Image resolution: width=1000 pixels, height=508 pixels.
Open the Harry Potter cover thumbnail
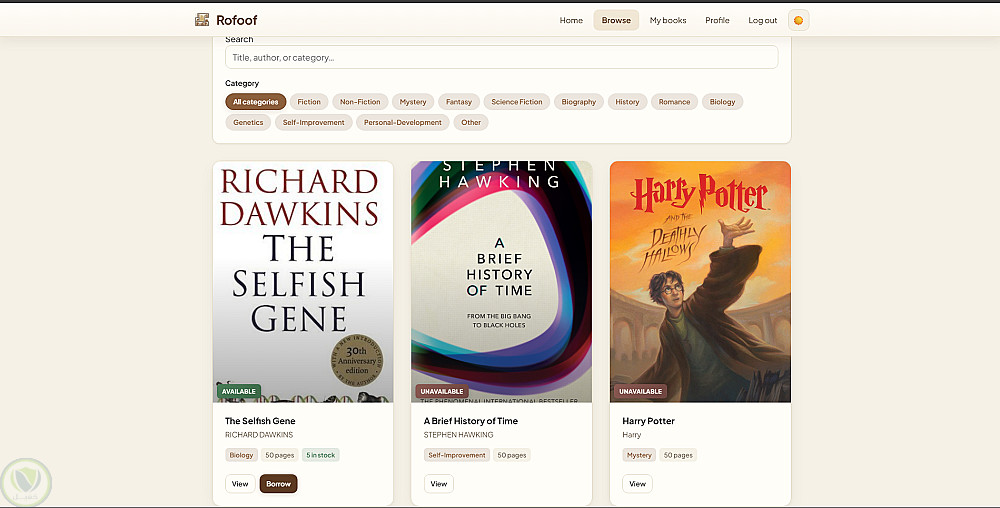point(700,281)
